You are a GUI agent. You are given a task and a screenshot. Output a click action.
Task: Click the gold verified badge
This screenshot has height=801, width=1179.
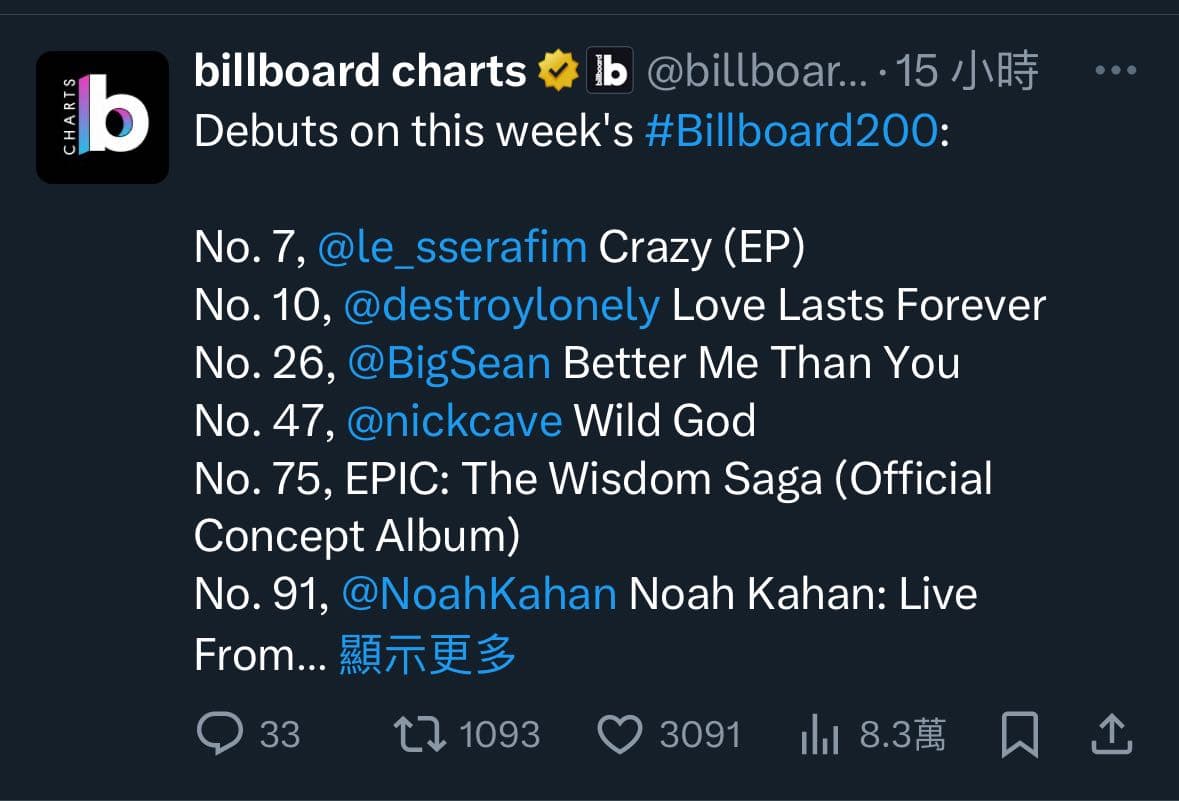pos(558,71)
